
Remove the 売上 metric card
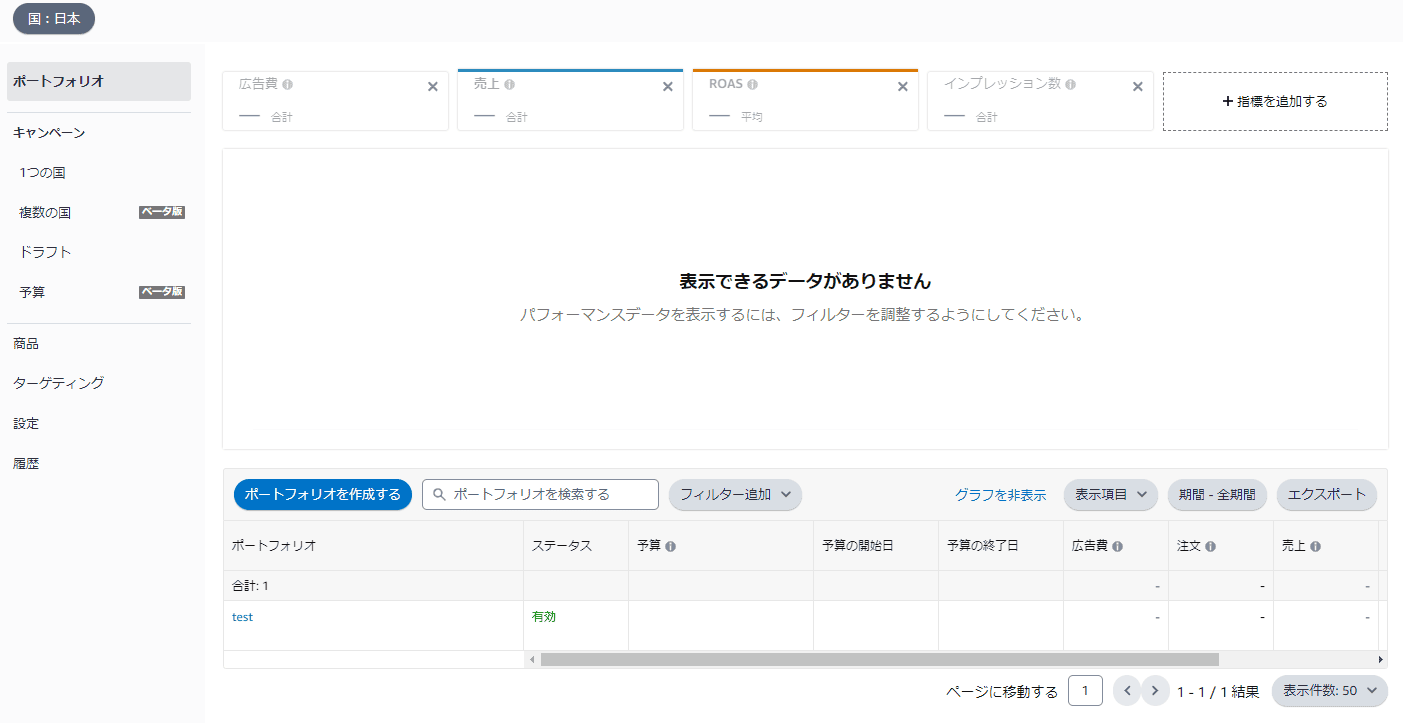point(668,87)
